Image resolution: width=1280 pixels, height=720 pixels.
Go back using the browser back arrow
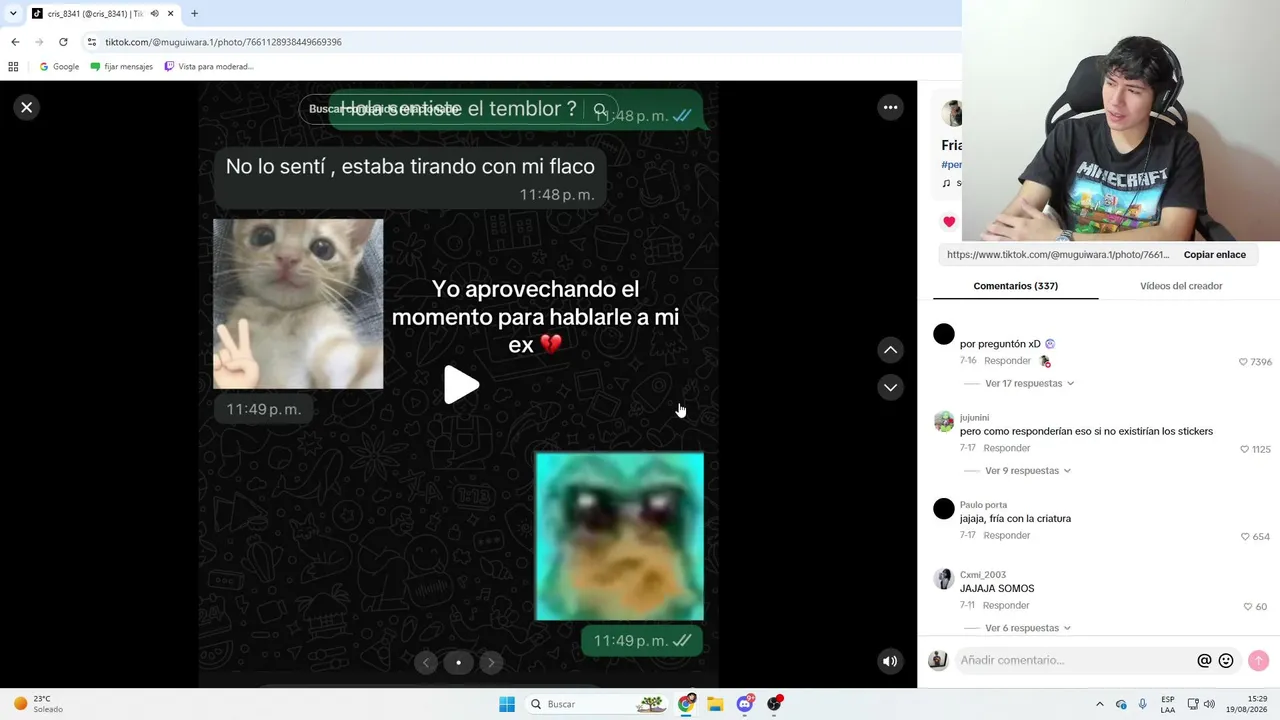15,42
